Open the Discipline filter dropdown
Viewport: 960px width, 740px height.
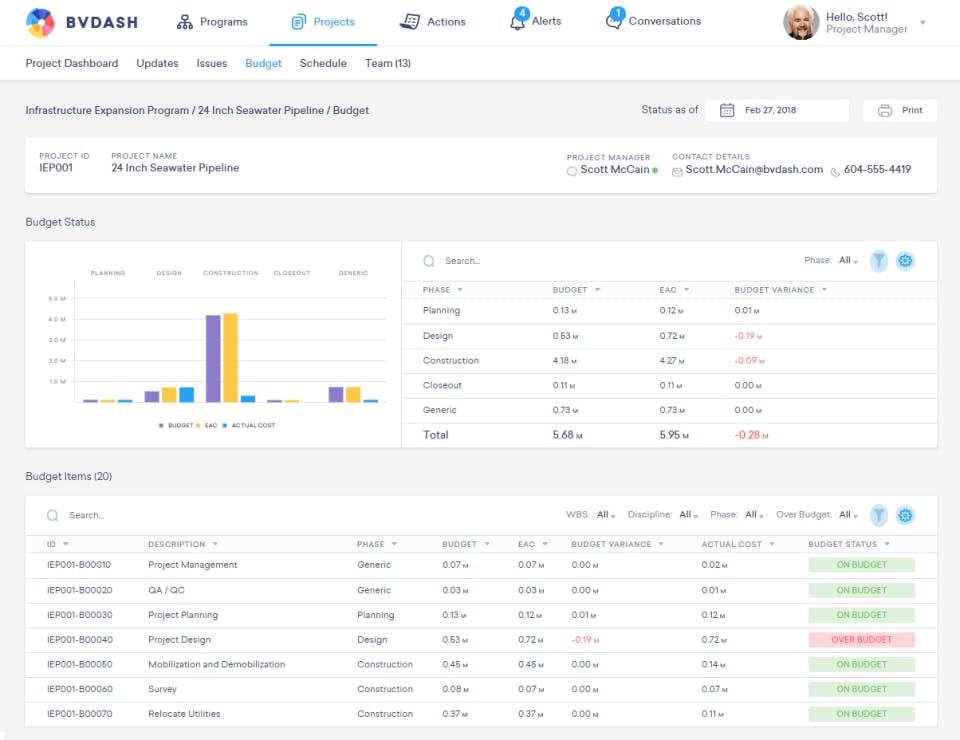click(688, 515)
